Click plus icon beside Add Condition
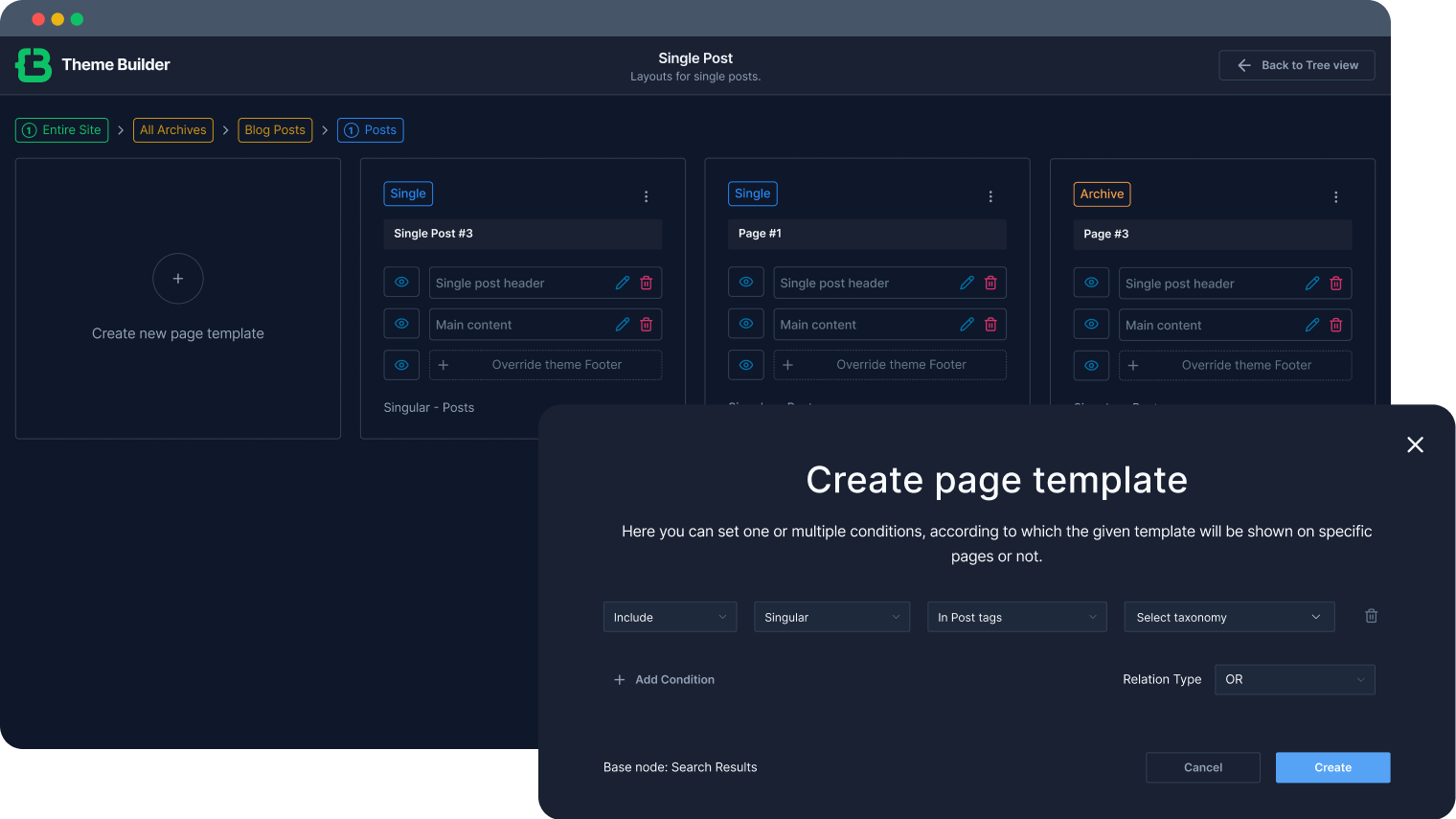Image resolution: width=1456 pixels, height=819 pixels. [620, 680]
